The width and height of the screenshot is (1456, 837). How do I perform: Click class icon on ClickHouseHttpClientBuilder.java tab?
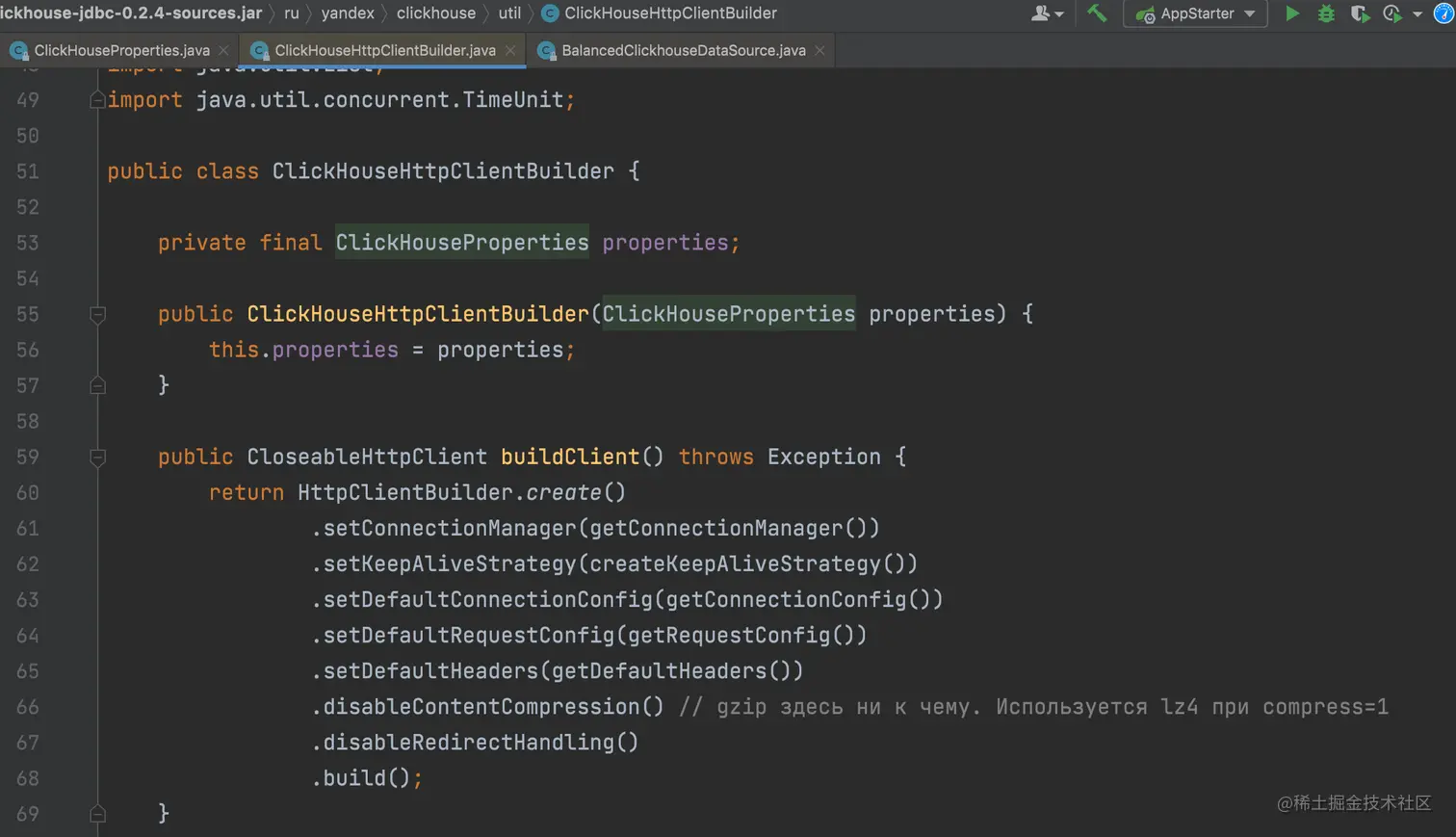point(259,50)
